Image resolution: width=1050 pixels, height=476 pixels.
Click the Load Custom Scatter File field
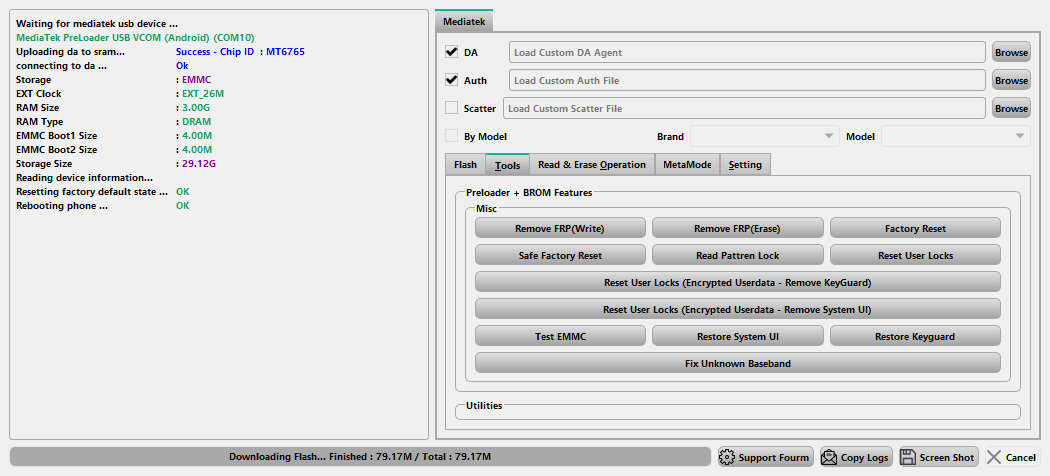click(x=744, y=108)
